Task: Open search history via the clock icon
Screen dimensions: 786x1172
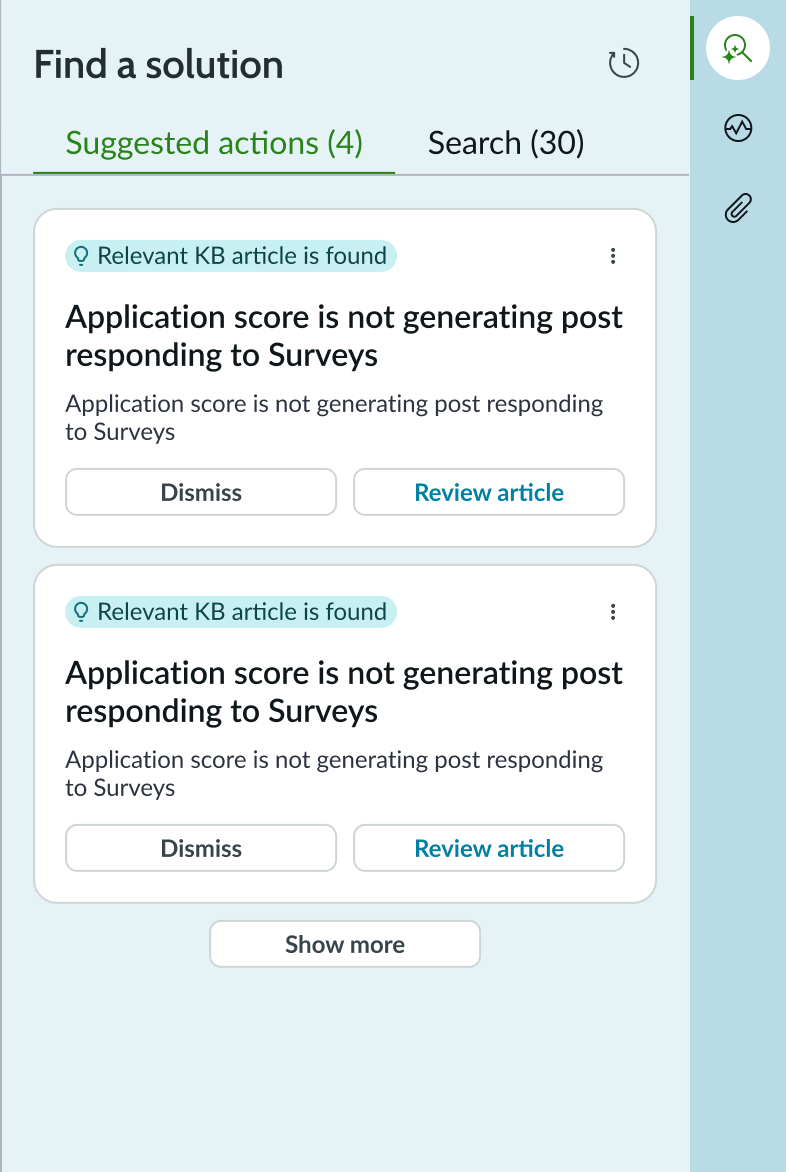Action: 623,62
